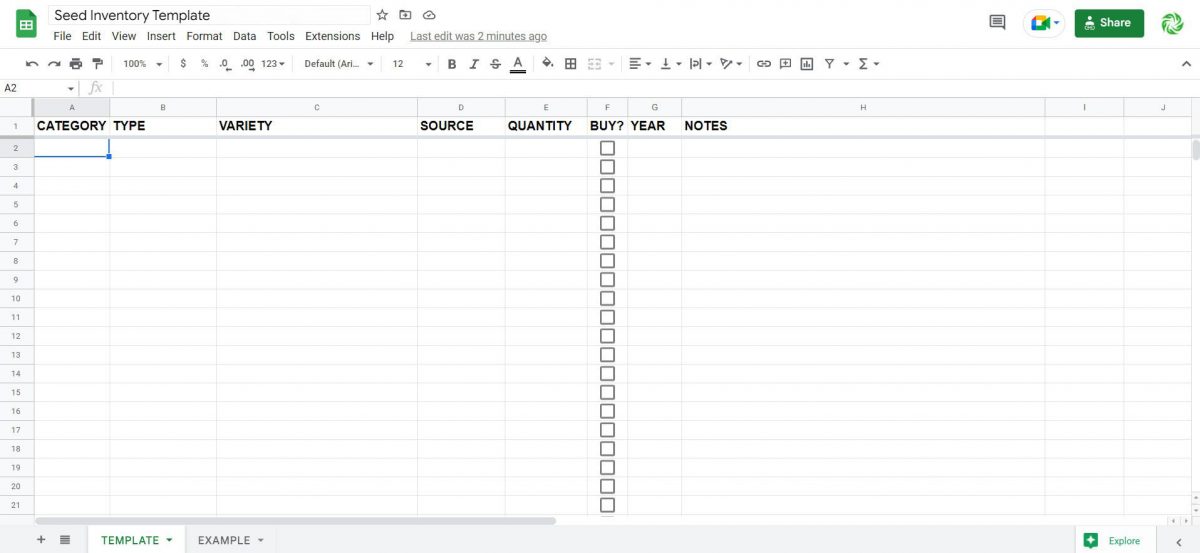Star this spreadsheet document
The height and width of the screenshot is (553, 1200).
tap(382, 15)
